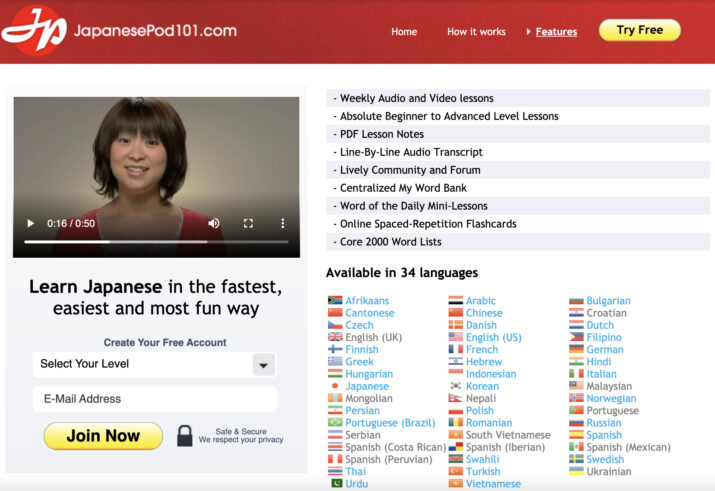Open video fullscreen mode
Screen dimensions: 715x491
point(248,223)
